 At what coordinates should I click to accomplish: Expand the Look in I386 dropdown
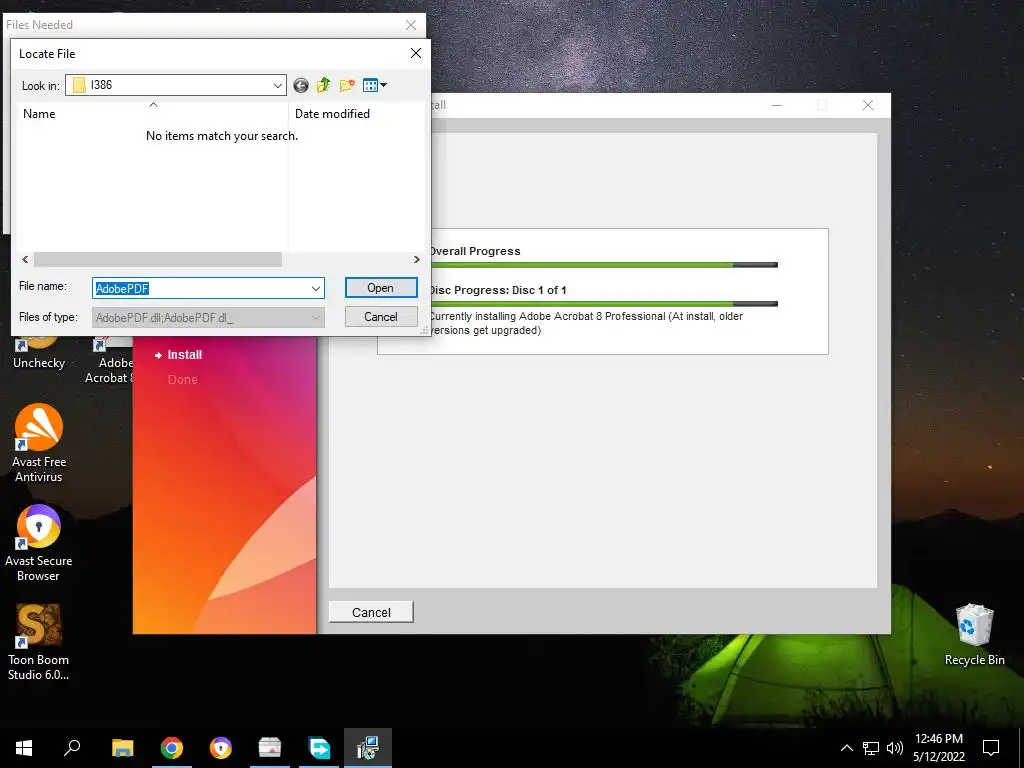coord(278,86)
